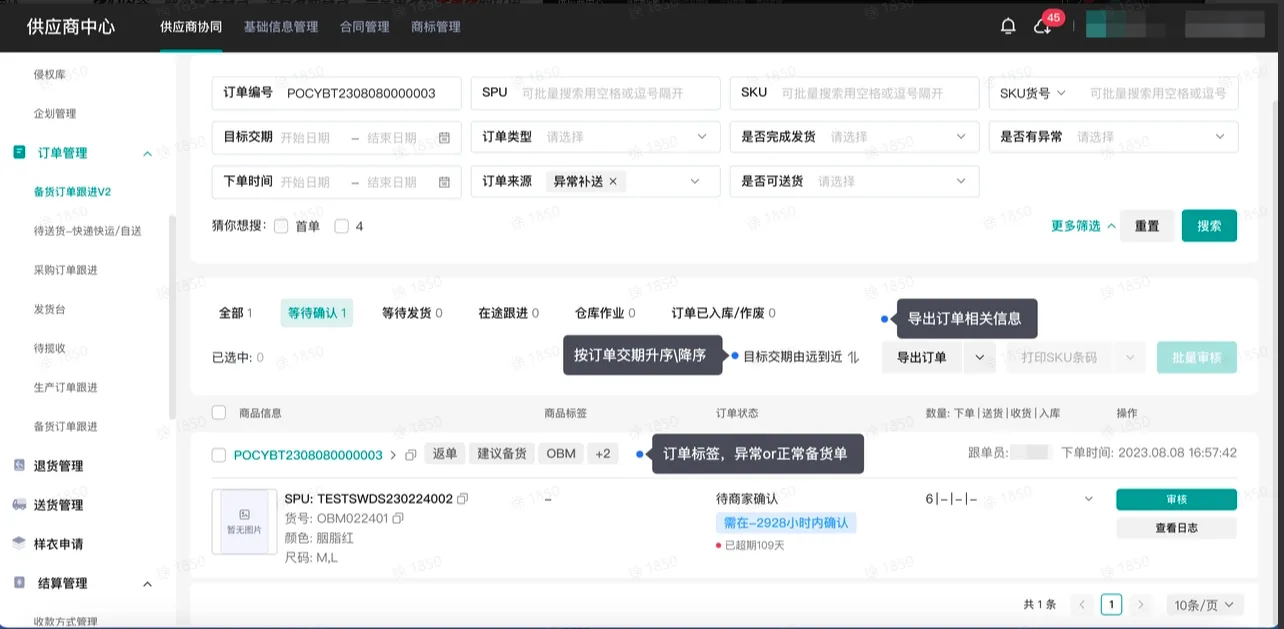Open the 是否有异常 dropdown
The height and width of the screenshot is (629, 1284).
[x=1114, y=136]
